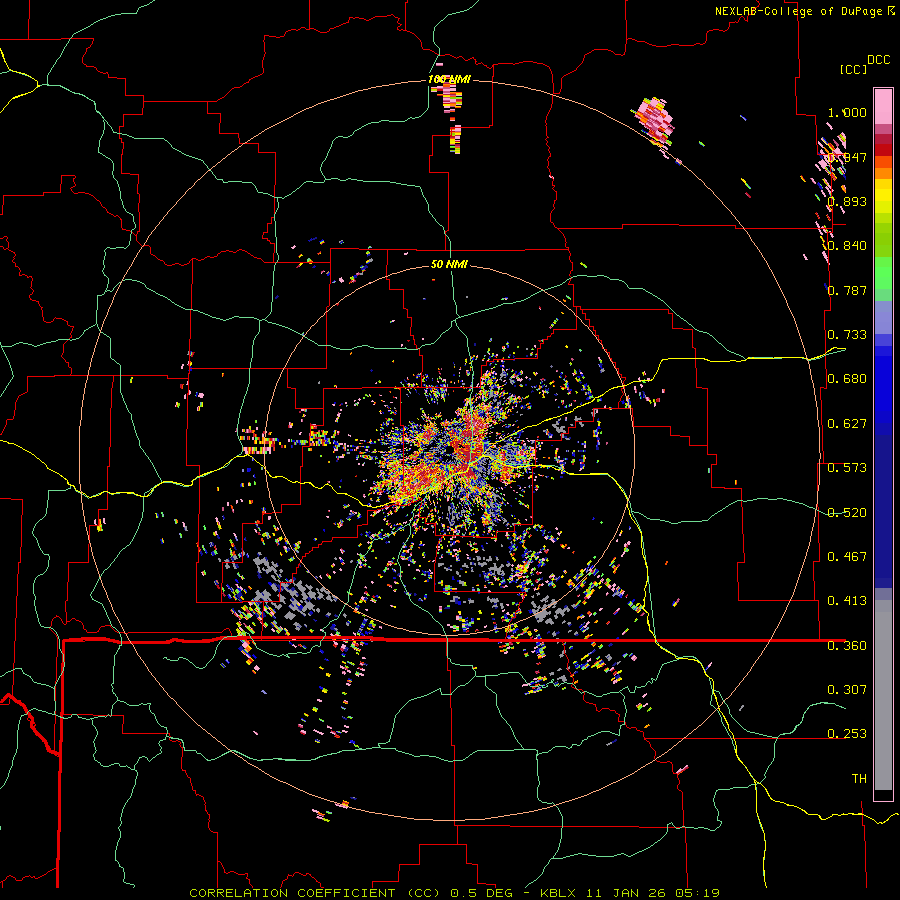Click the 1.000 scale value
This screenshot has height=900, width=900.
pyautogui.click(x=847, y=112)
